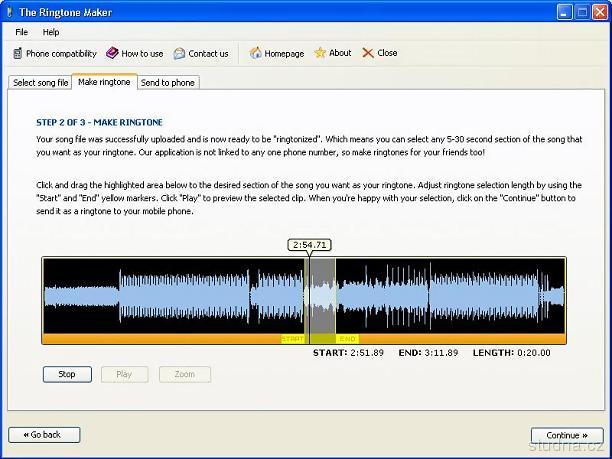Open the How to use help book icon
Viewport: 612px width, 459px height.
(112, 53)
